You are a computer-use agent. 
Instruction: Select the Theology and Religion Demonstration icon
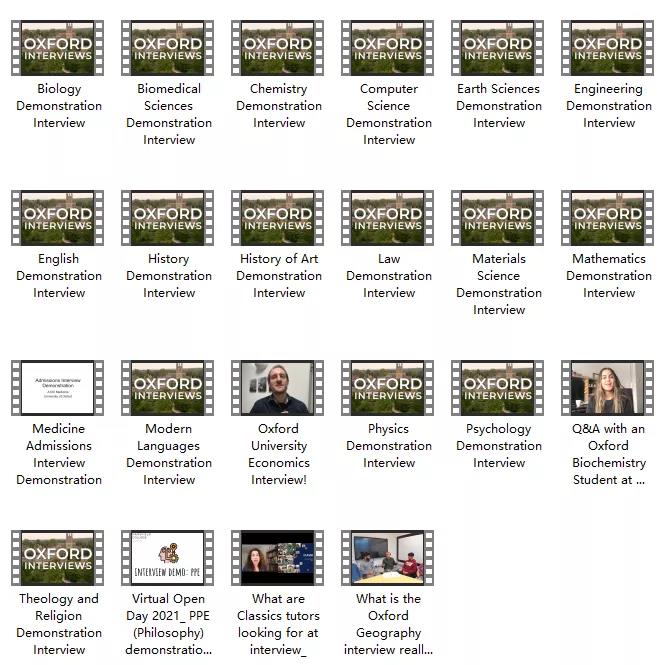pos(57,558)
